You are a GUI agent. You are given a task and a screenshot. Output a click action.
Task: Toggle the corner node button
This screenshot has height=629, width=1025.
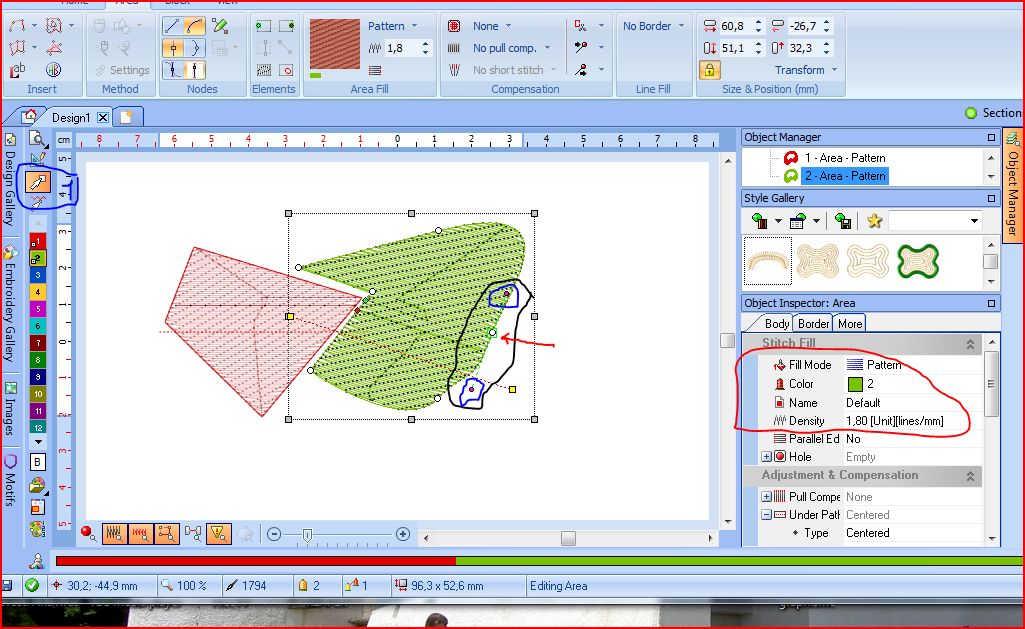coord(173,48)
